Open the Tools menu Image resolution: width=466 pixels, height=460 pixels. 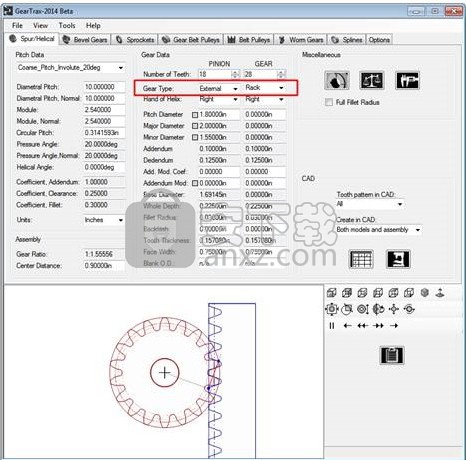67,26
